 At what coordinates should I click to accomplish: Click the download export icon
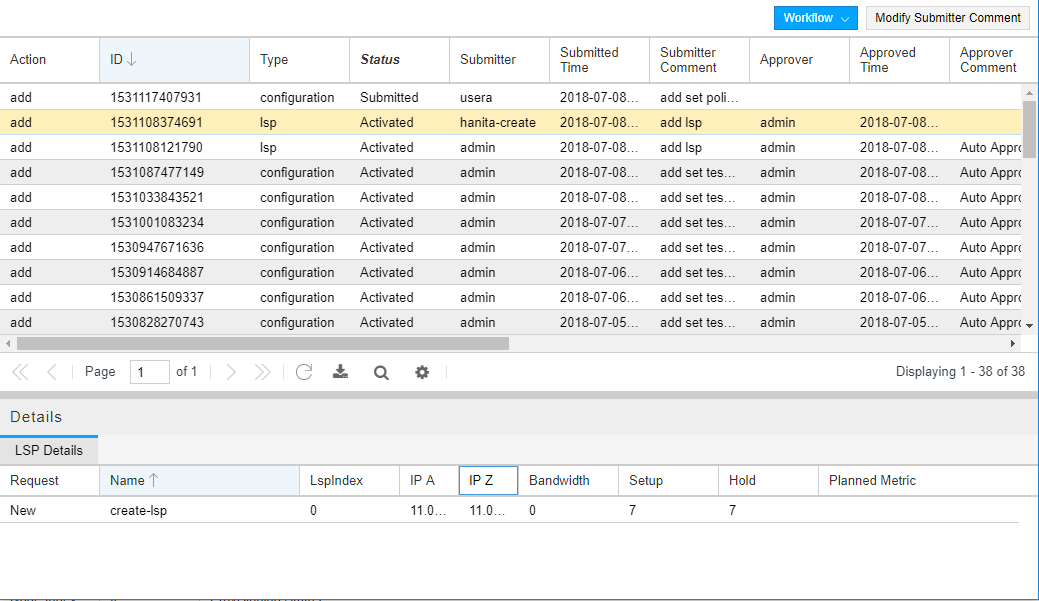(x=341, y=372)
